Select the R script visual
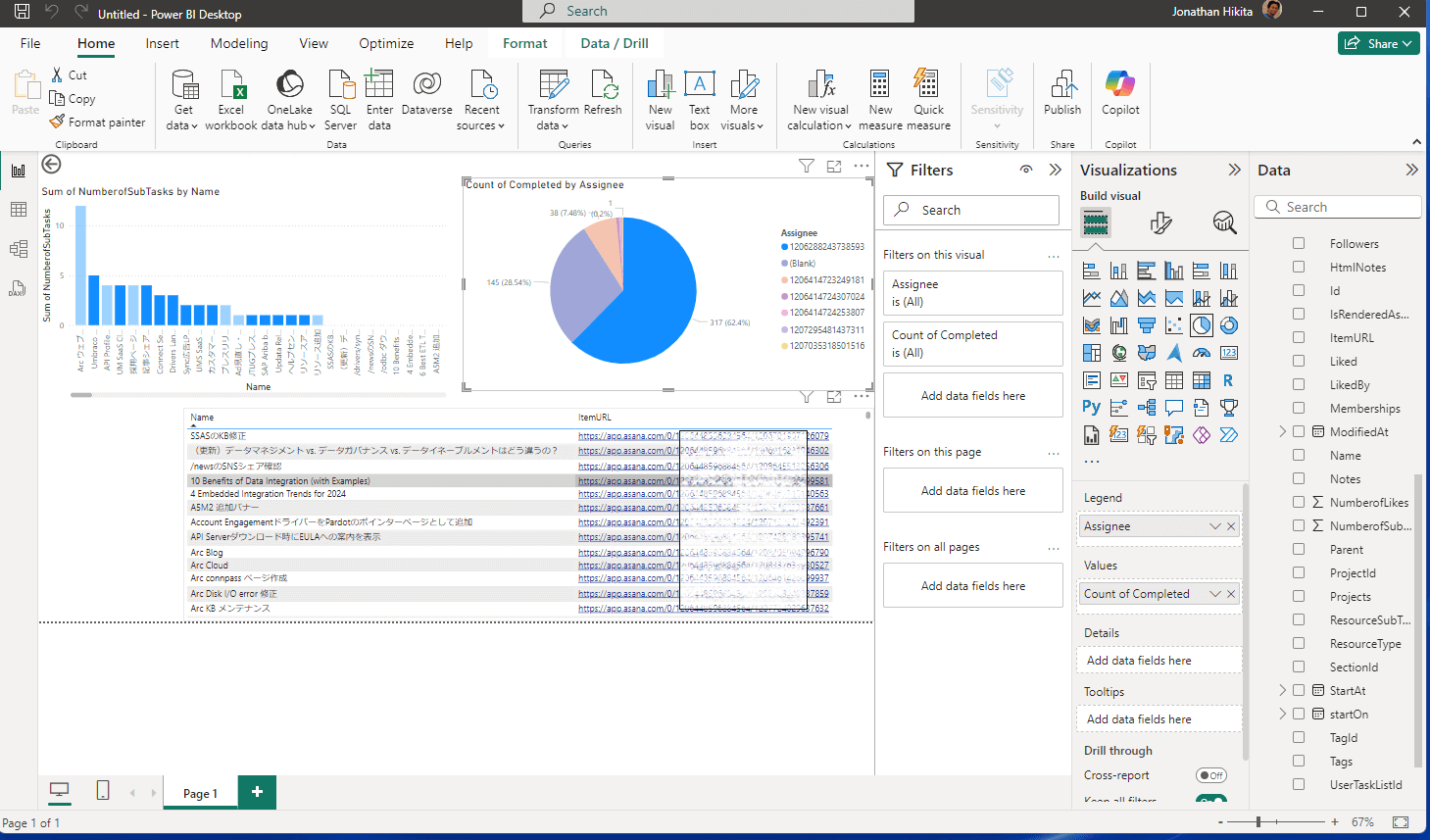Image resolution: width=1430 pixels, height=840 pixels. [1229, 380]
